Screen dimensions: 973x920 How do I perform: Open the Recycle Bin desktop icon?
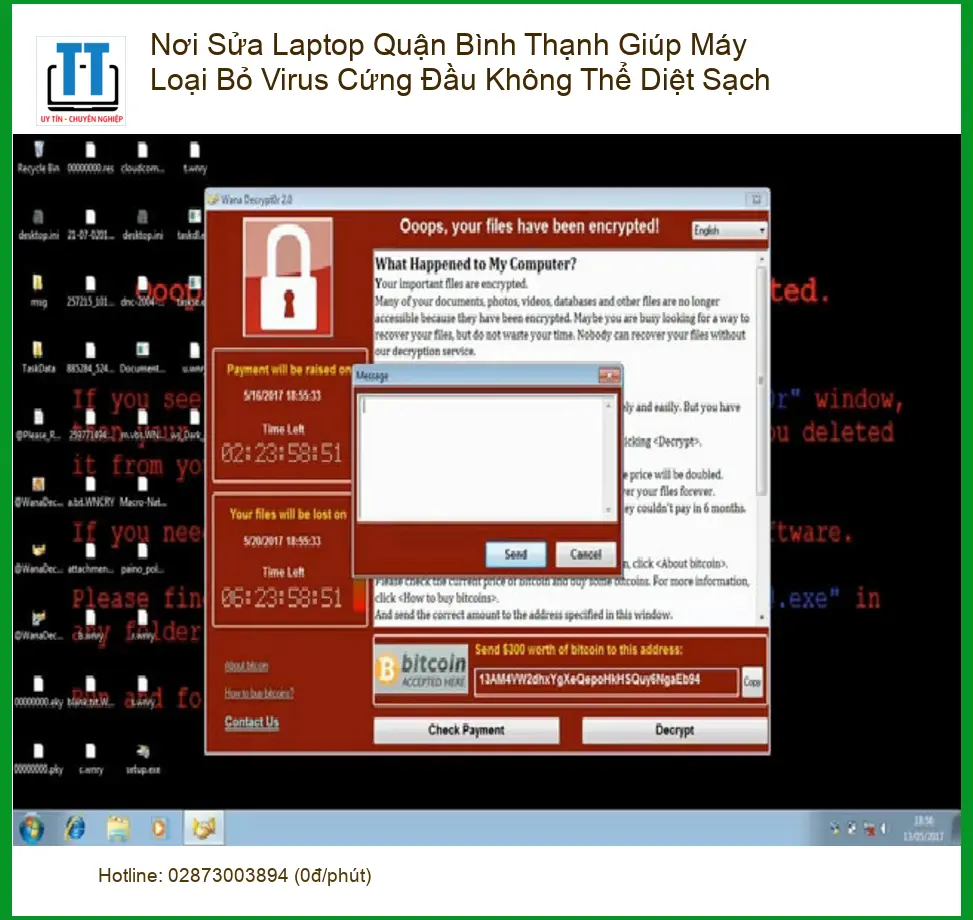[x=38, y=156]
